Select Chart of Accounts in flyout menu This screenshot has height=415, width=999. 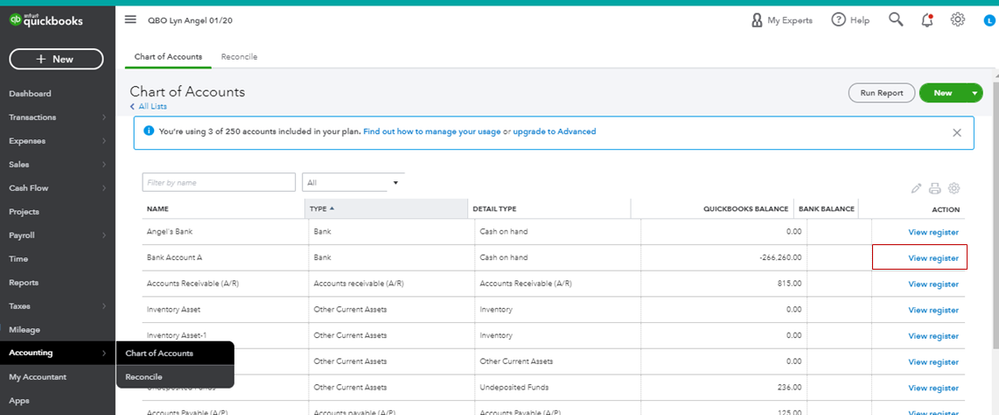tap(175, 353)
